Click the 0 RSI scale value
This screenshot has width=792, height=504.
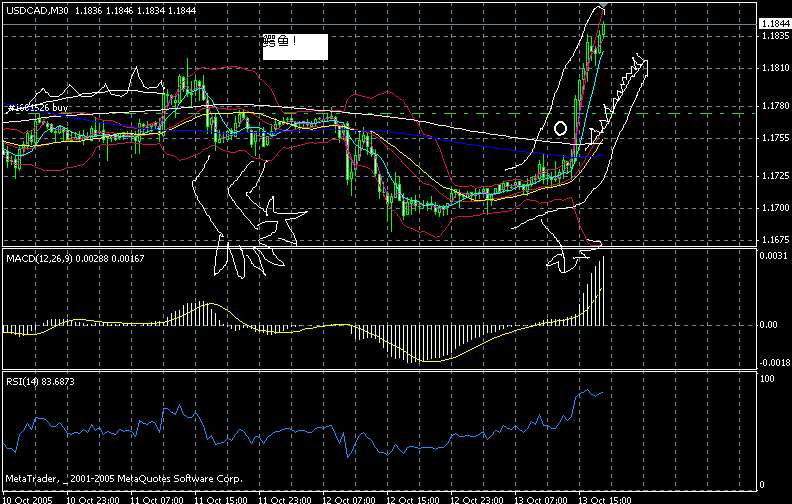(x=763, y=485)
